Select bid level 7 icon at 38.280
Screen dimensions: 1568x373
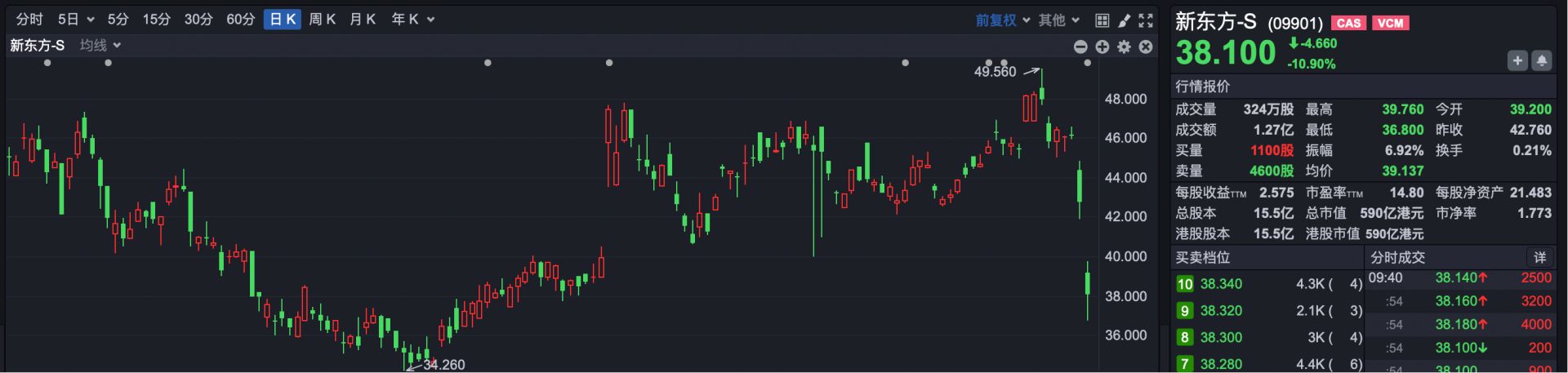[1184, 364]
